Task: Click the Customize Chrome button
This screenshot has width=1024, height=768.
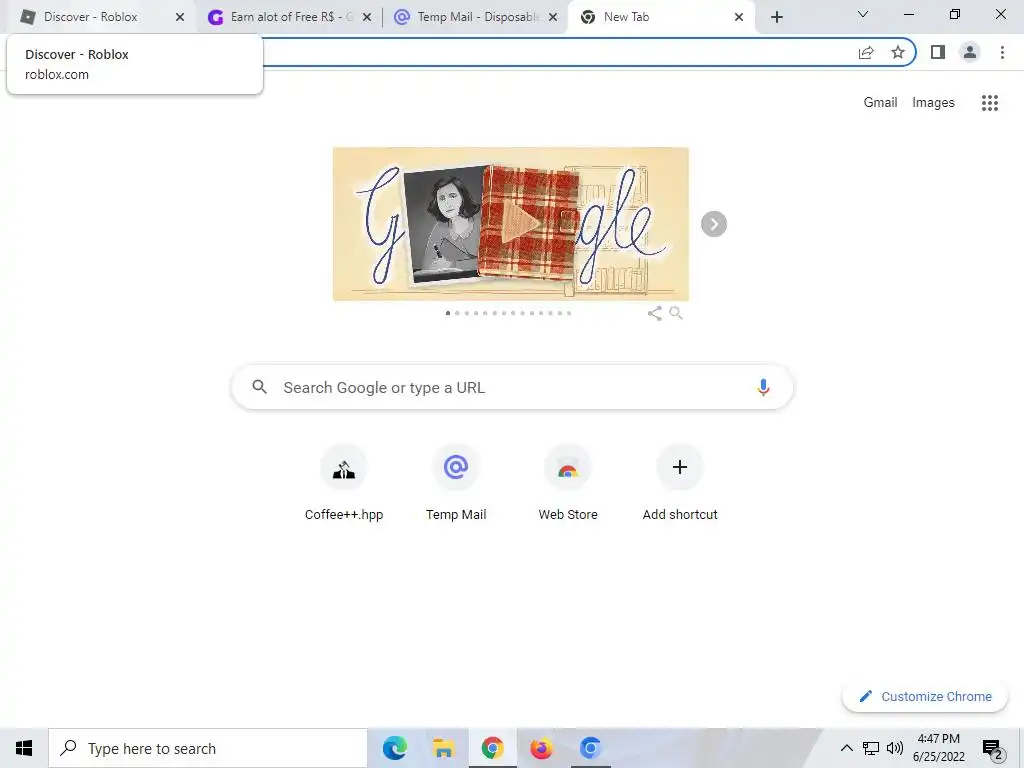Action: (925, 696)
